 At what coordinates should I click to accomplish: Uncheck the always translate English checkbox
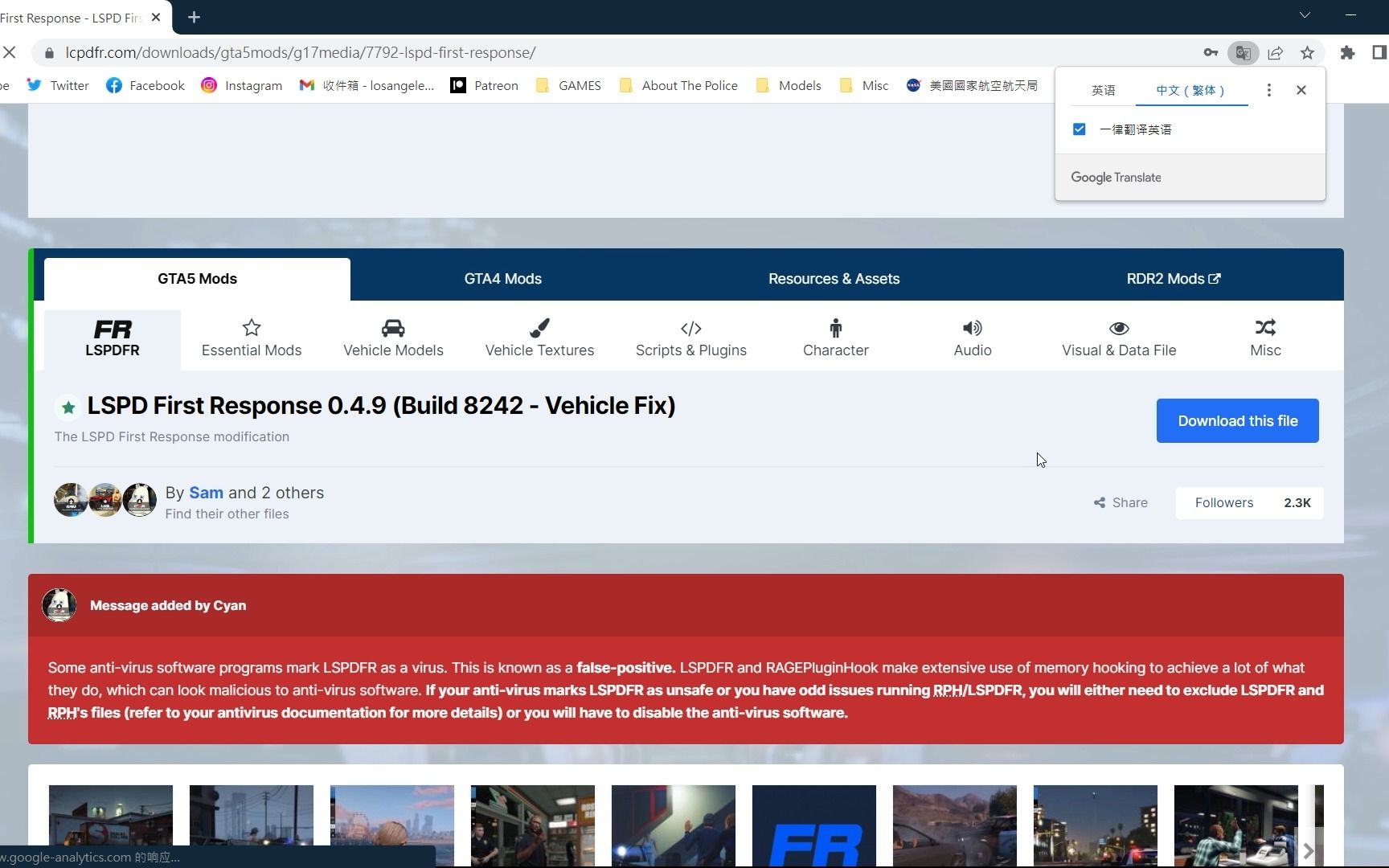[x=1079, y=129]
